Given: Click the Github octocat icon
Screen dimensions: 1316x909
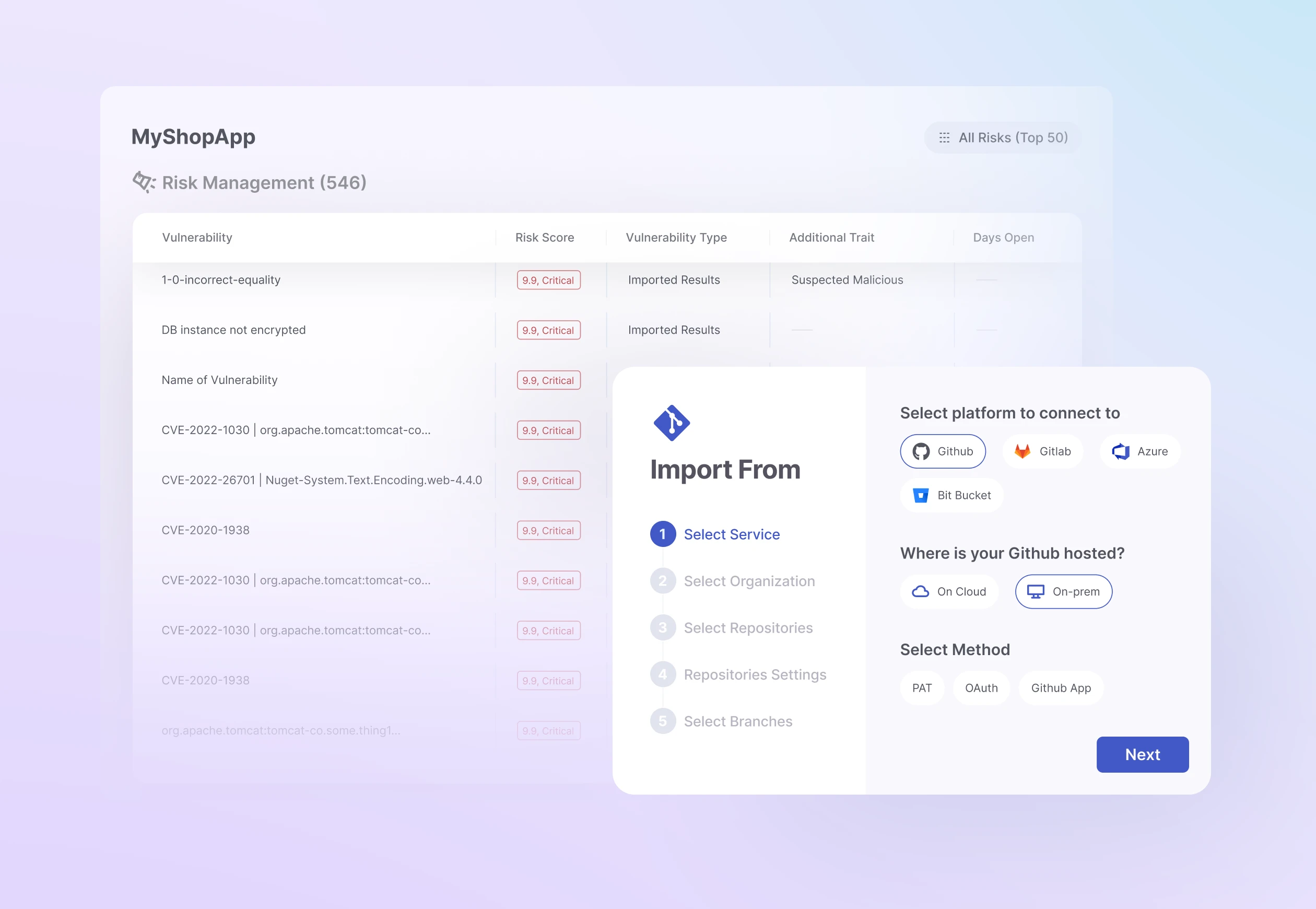Looking at the screenshot, I should [x=920, y=452].
